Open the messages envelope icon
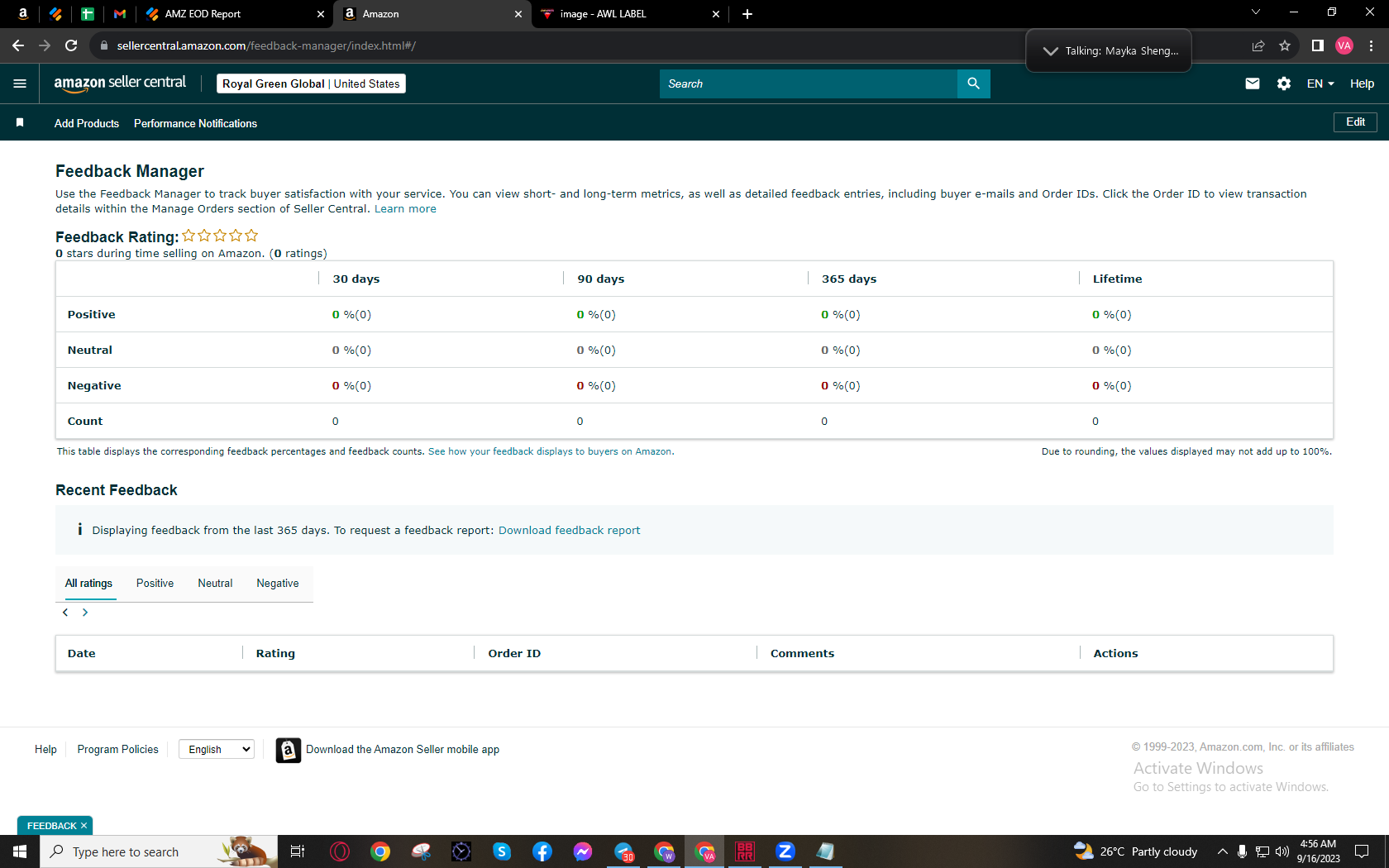This screenshot has width=1389, height=868. pos(1253,83)
